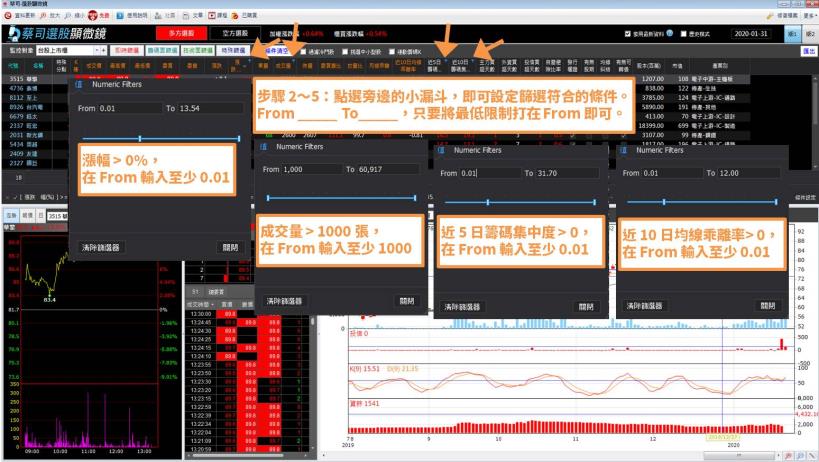Screen dimensions: 819x462
Task: Click the 縮小 zoom-out magnifier icon
Action: (x=68, y=16)
